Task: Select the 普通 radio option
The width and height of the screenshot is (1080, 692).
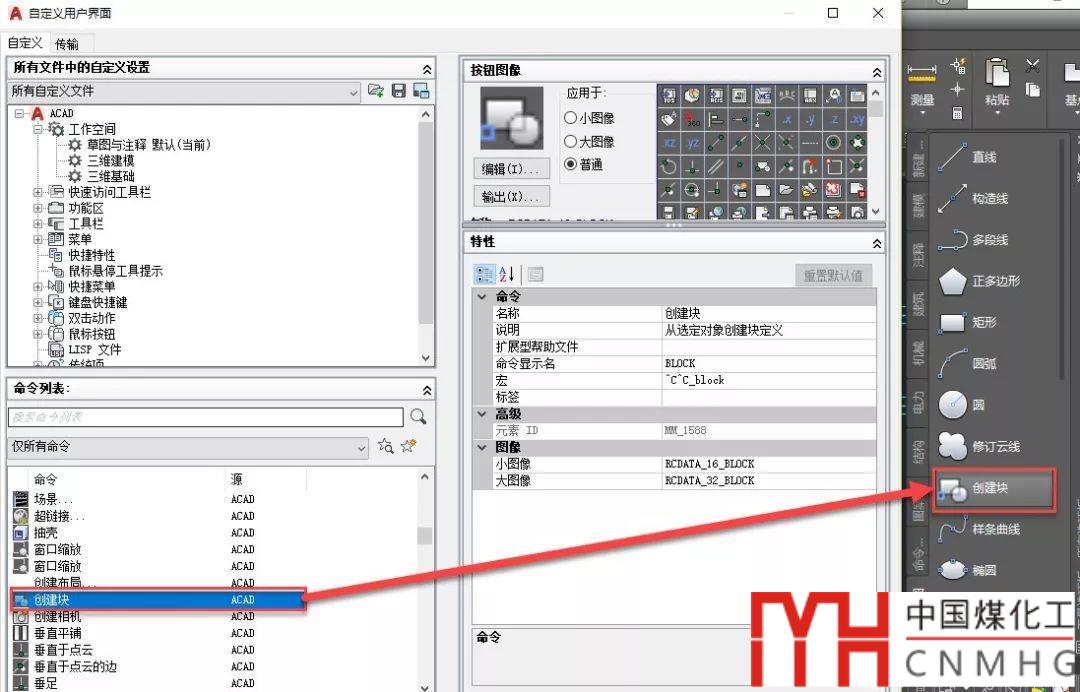Action: coord(570,165)
